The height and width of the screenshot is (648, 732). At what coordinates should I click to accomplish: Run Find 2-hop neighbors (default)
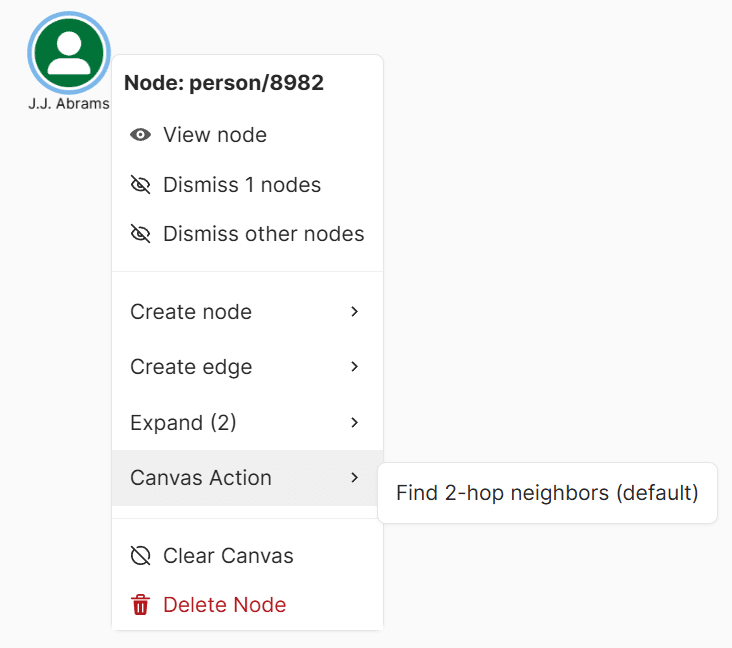click(x=547, y=493)
